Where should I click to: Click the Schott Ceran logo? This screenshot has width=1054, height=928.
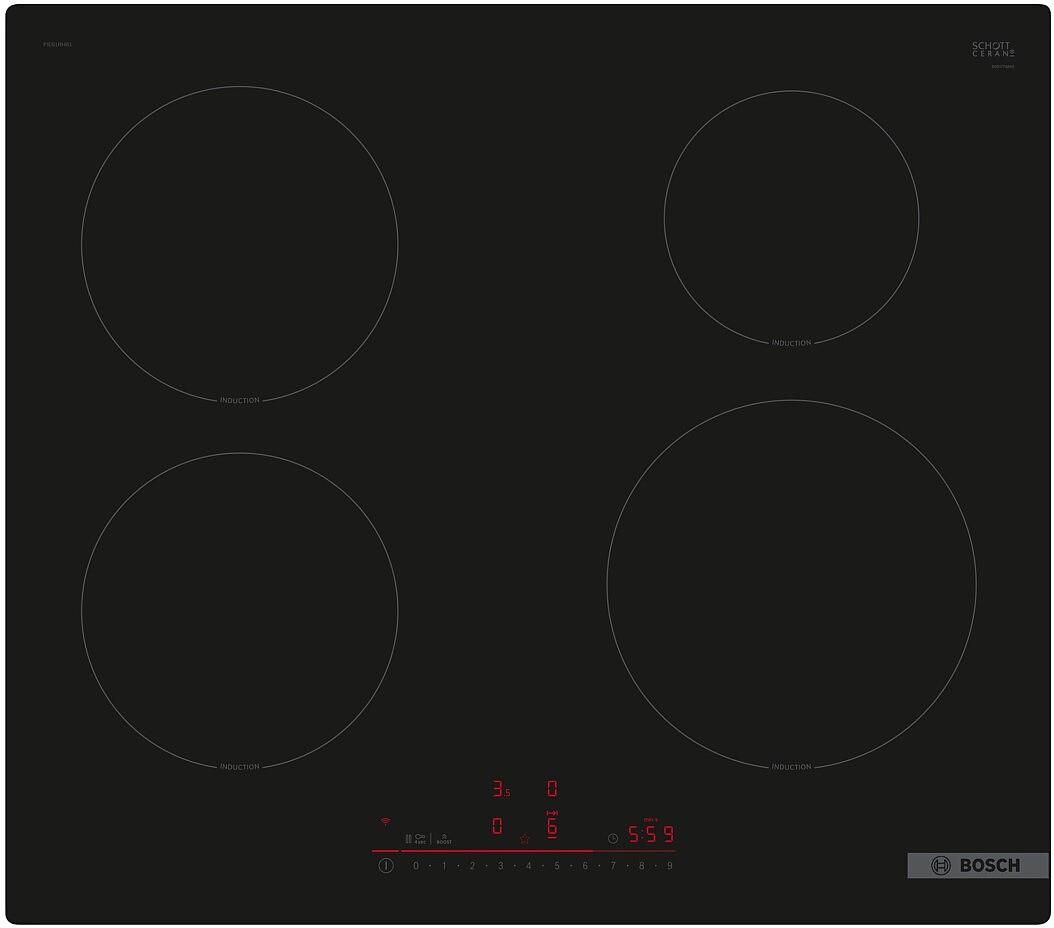(993, 49)
